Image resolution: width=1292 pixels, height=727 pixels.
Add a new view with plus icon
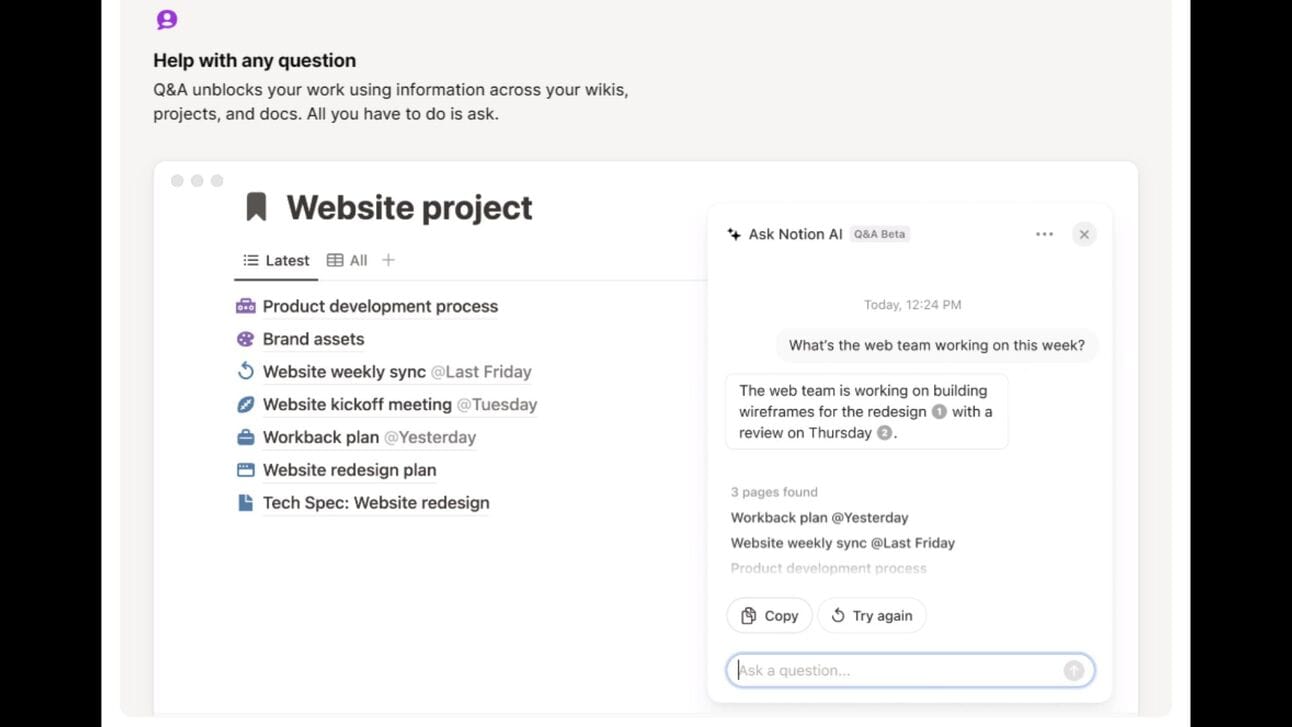point(389,260)
